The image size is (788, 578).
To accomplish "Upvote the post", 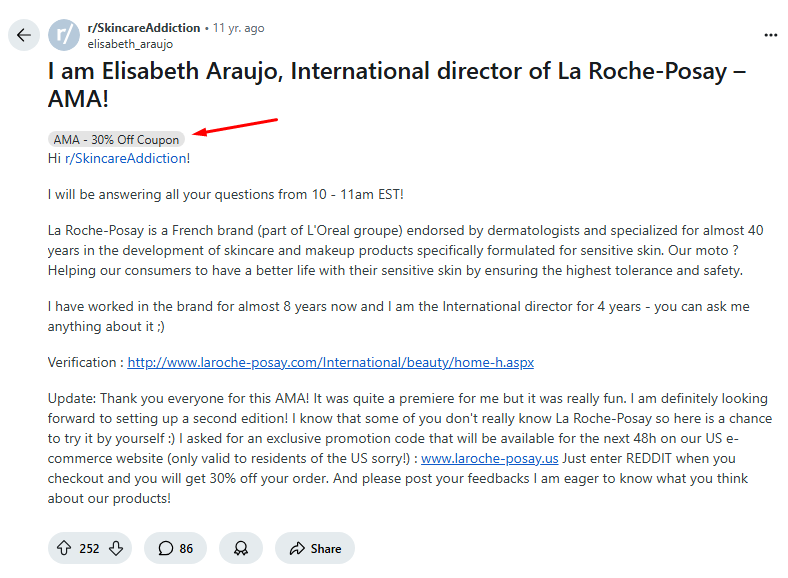I will pos(64,548).
